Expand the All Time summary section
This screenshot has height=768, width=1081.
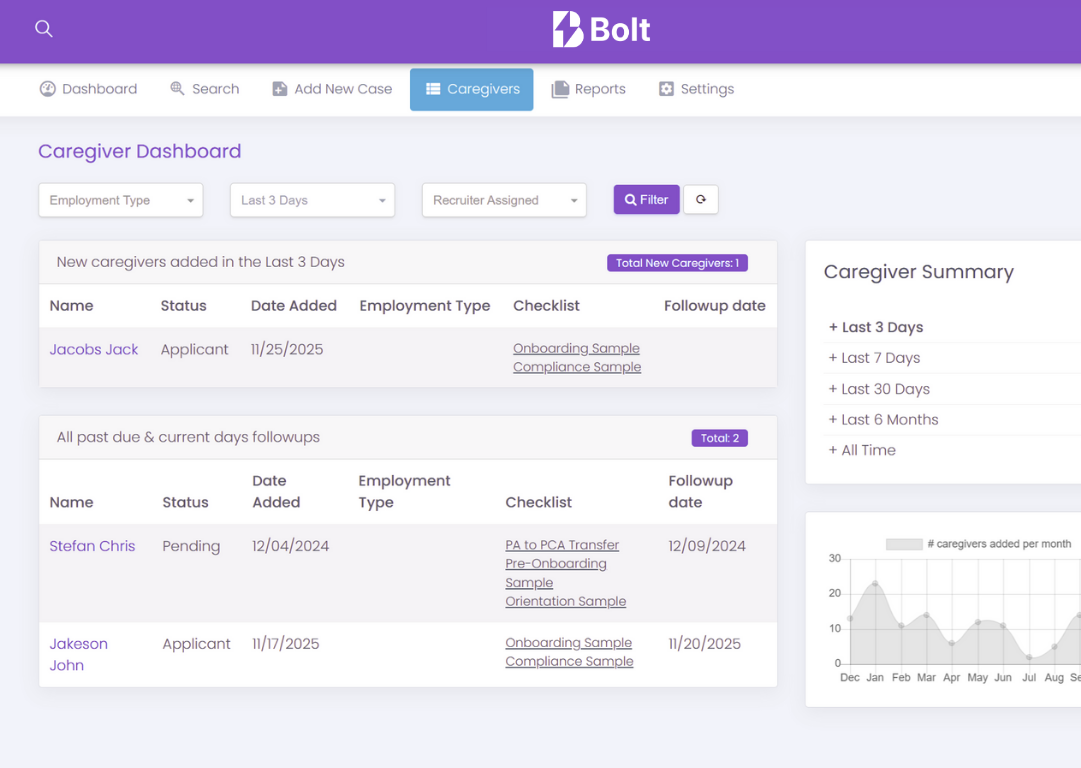(861, 450)
